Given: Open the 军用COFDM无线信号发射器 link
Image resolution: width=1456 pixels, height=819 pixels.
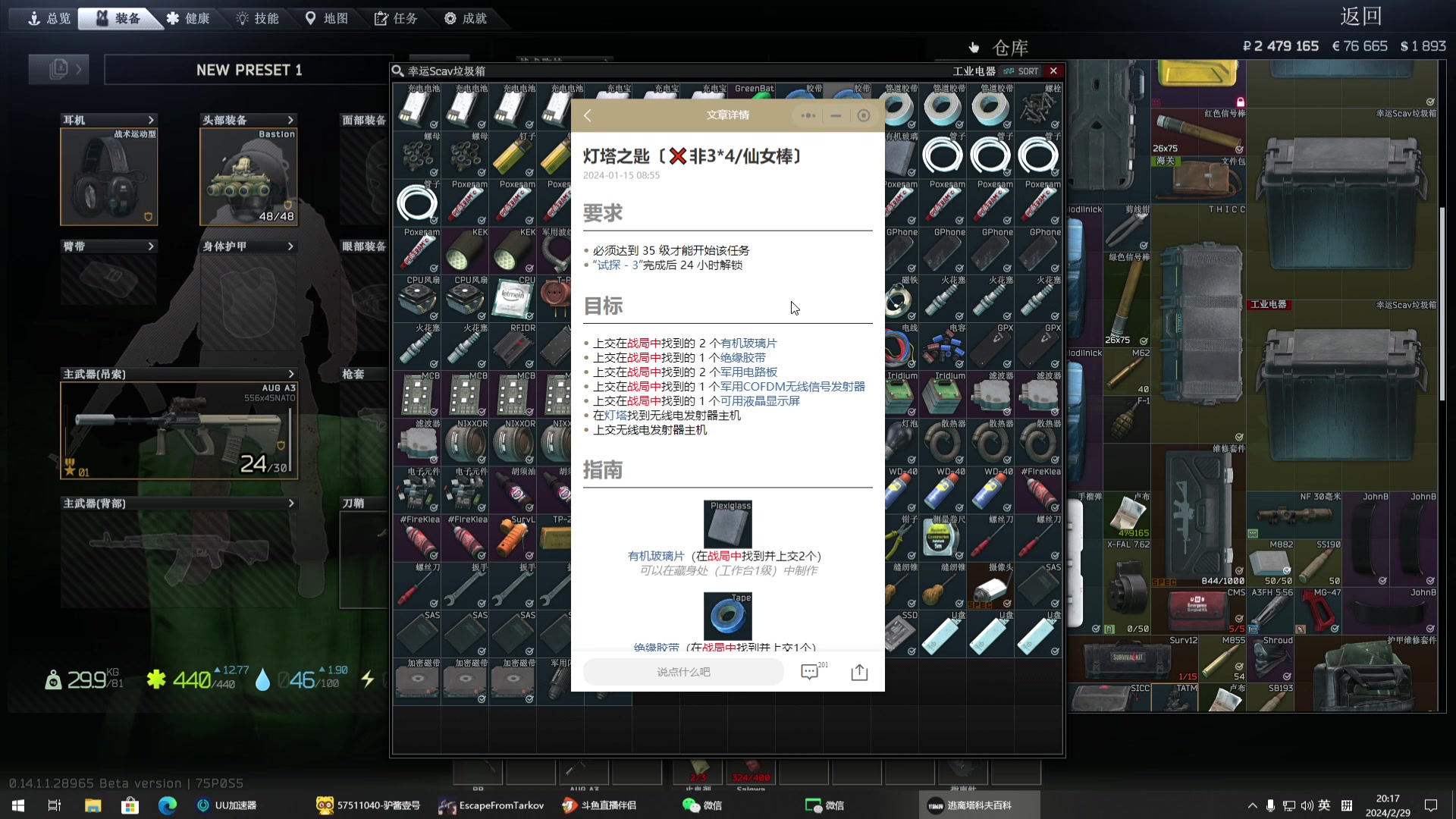Looking at the screenshot, I should point(792,386).
